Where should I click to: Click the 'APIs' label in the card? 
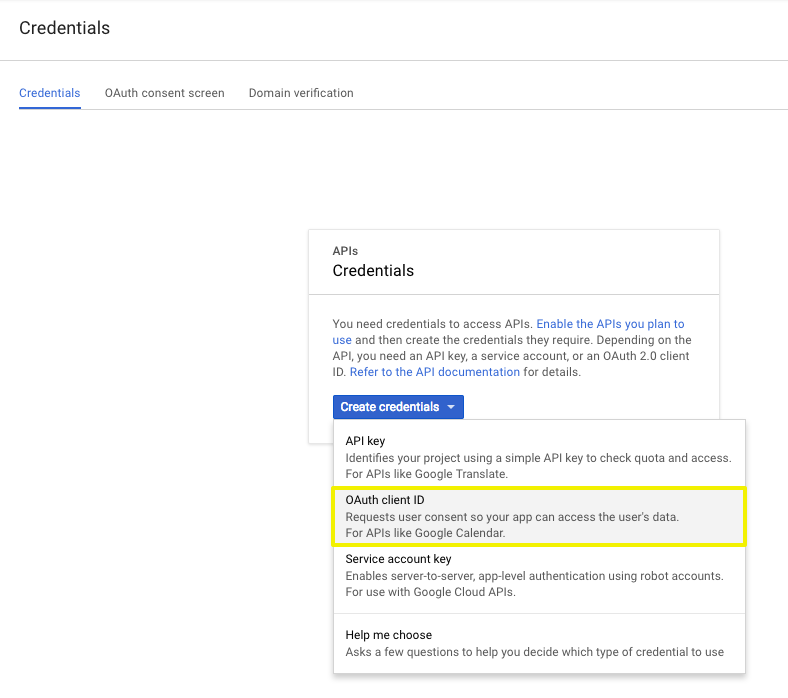pos(345,251)
